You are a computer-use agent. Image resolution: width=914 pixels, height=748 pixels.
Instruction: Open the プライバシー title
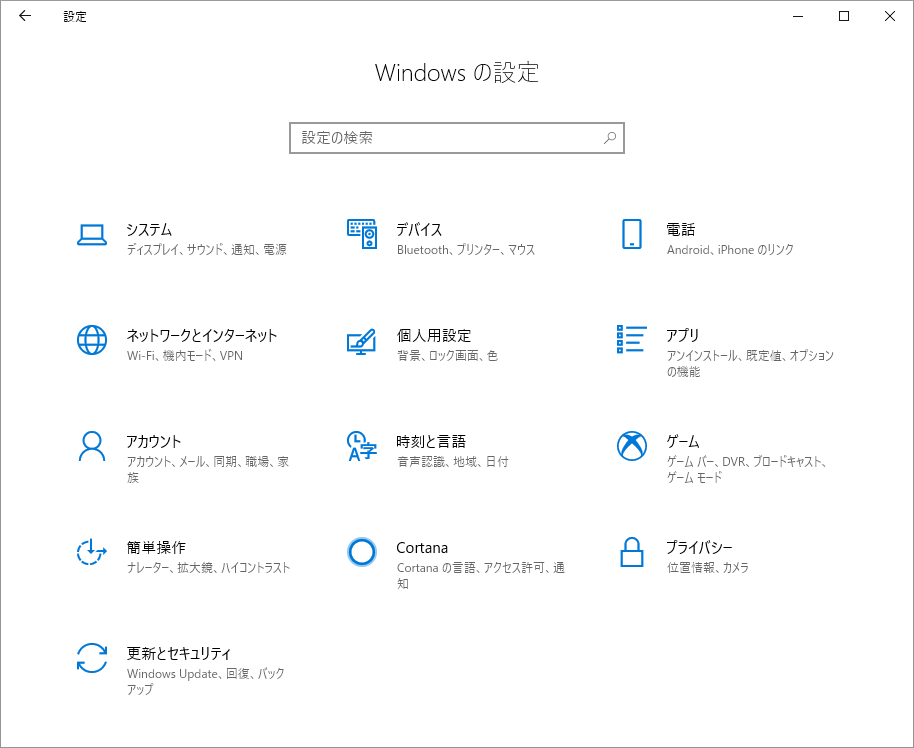pos(699,548)
